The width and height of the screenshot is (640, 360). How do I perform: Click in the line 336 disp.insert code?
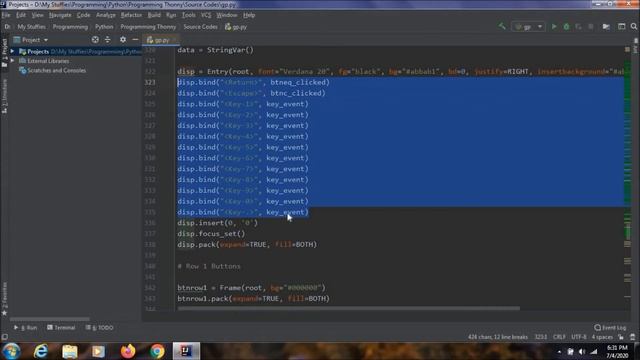point(218,223)
